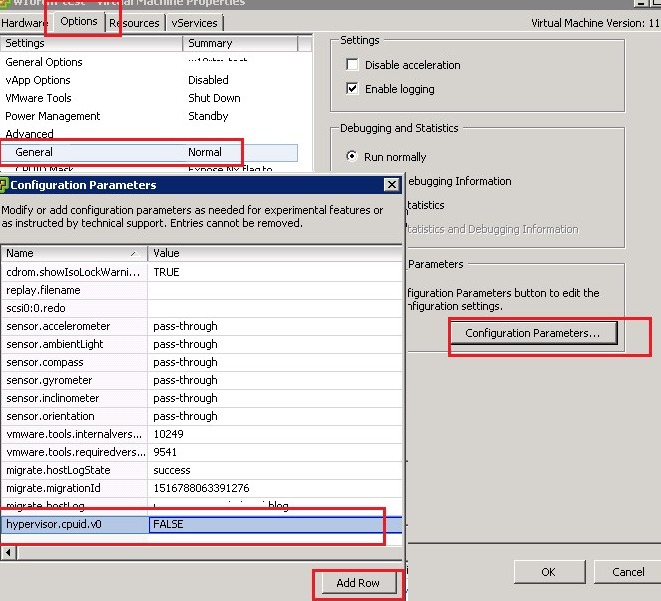661x601 pixels.
Task: Click the Configuration Parameters button
Action: pos(534,333)
